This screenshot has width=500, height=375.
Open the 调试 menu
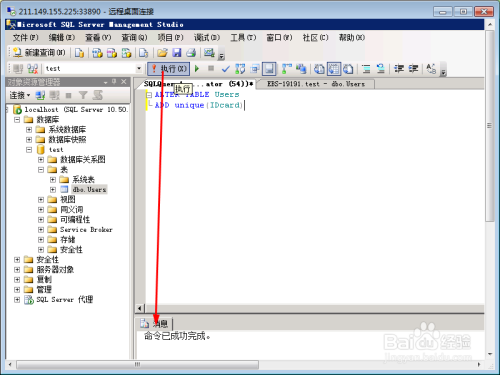click(207, 38)
